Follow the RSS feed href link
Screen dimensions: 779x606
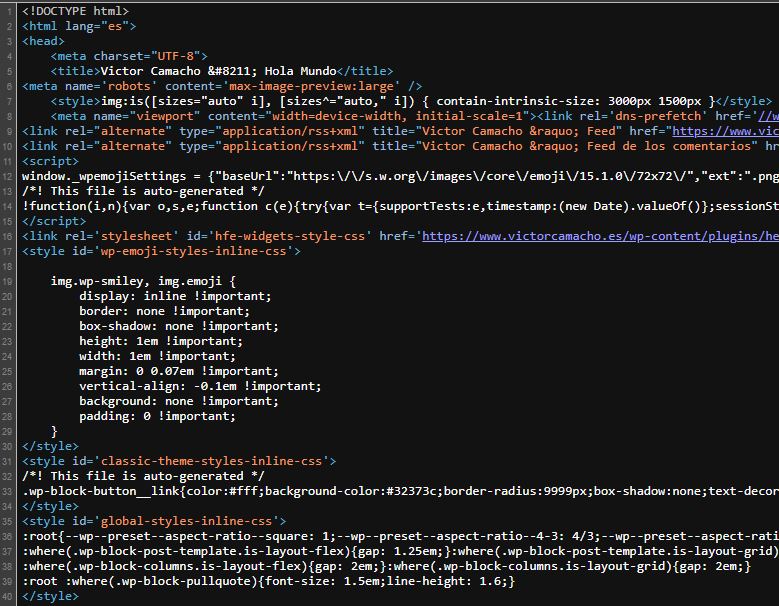(725, 131)
